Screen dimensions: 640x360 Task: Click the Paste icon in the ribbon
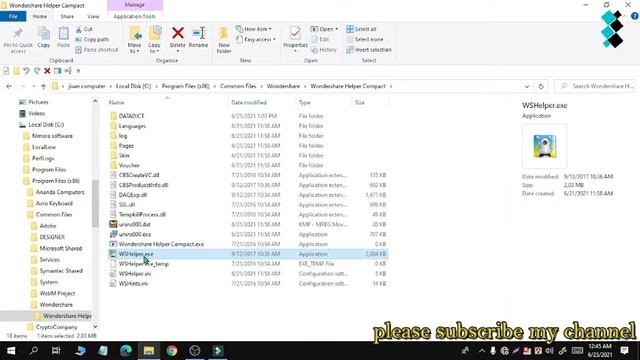pos(63,37)
